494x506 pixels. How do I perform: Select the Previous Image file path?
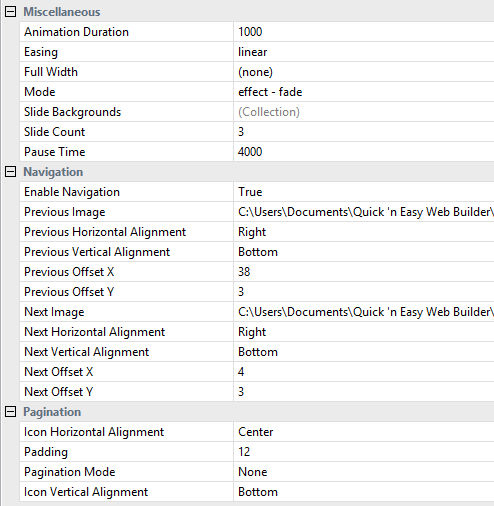[x=364, y=212]
